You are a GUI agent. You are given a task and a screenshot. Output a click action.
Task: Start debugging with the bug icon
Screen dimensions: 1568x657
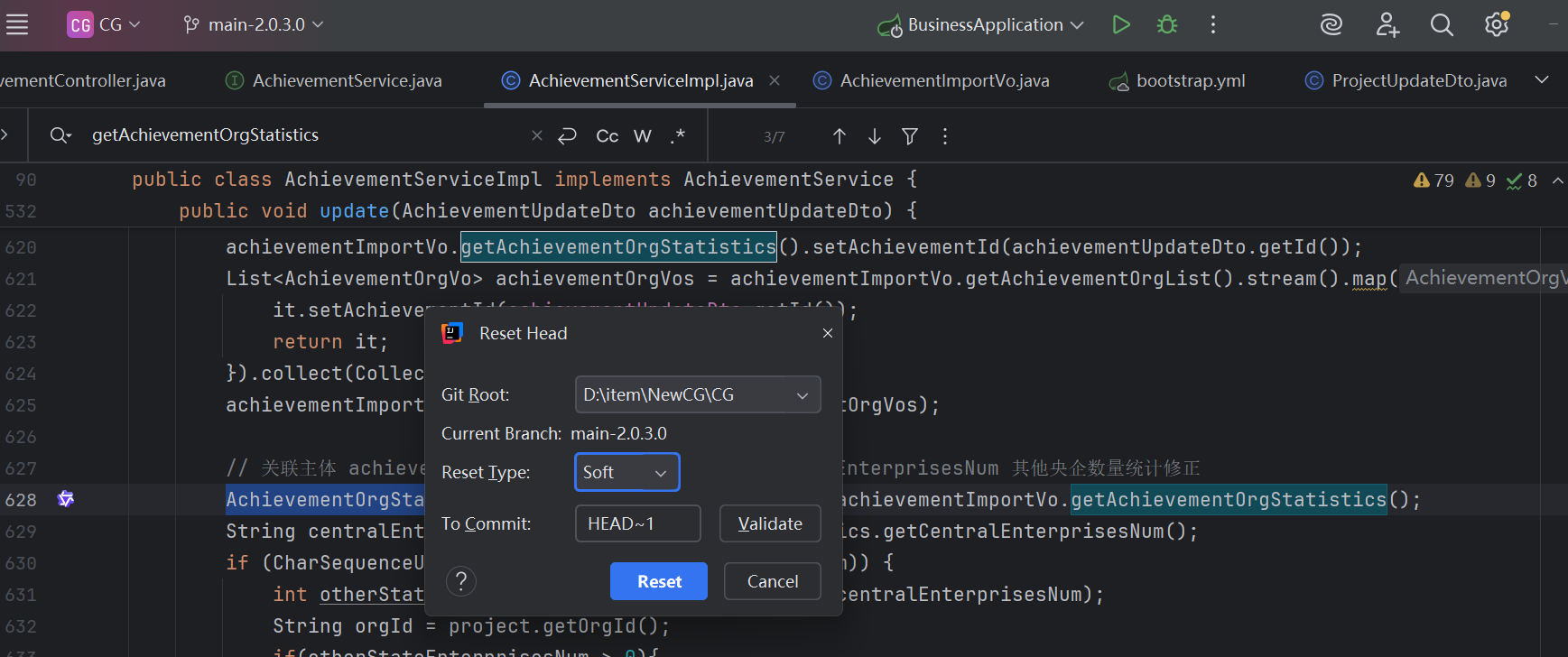point(1167,24)
